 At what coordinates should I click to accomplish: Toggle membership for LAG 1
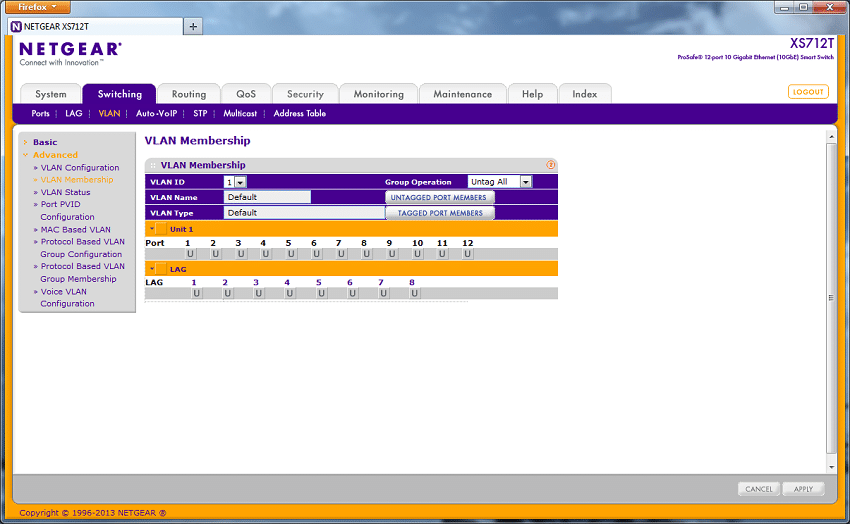point(196,293)
